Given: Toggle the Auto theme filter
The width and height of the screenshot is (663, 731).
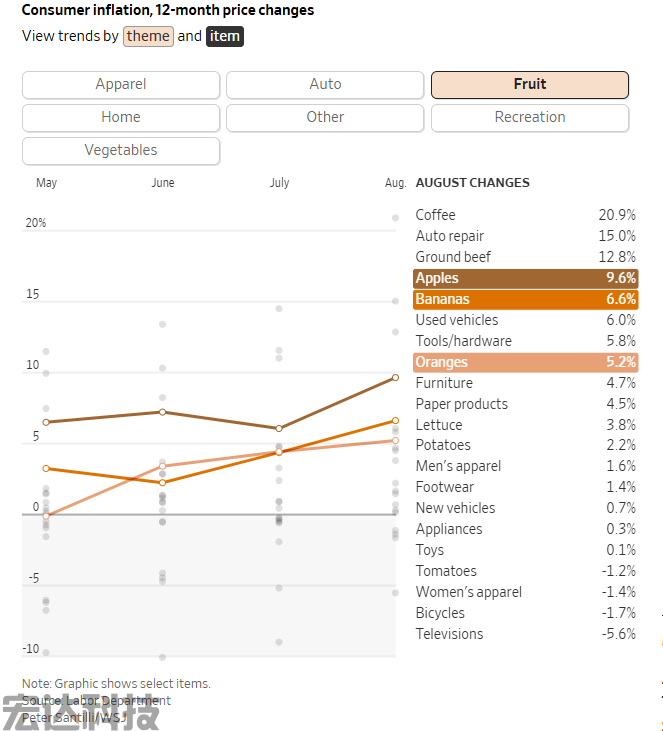Looking at the screenshot, I should coord(325,85).
